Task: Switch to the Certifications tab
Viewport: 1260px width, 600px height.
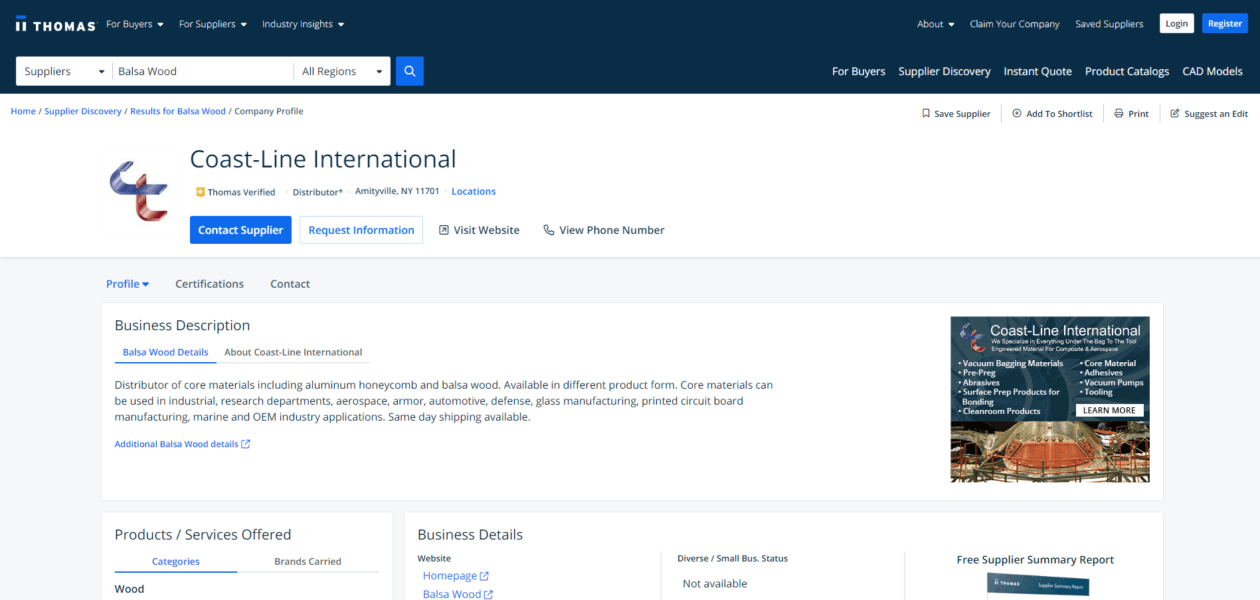Action: point(209,283)
